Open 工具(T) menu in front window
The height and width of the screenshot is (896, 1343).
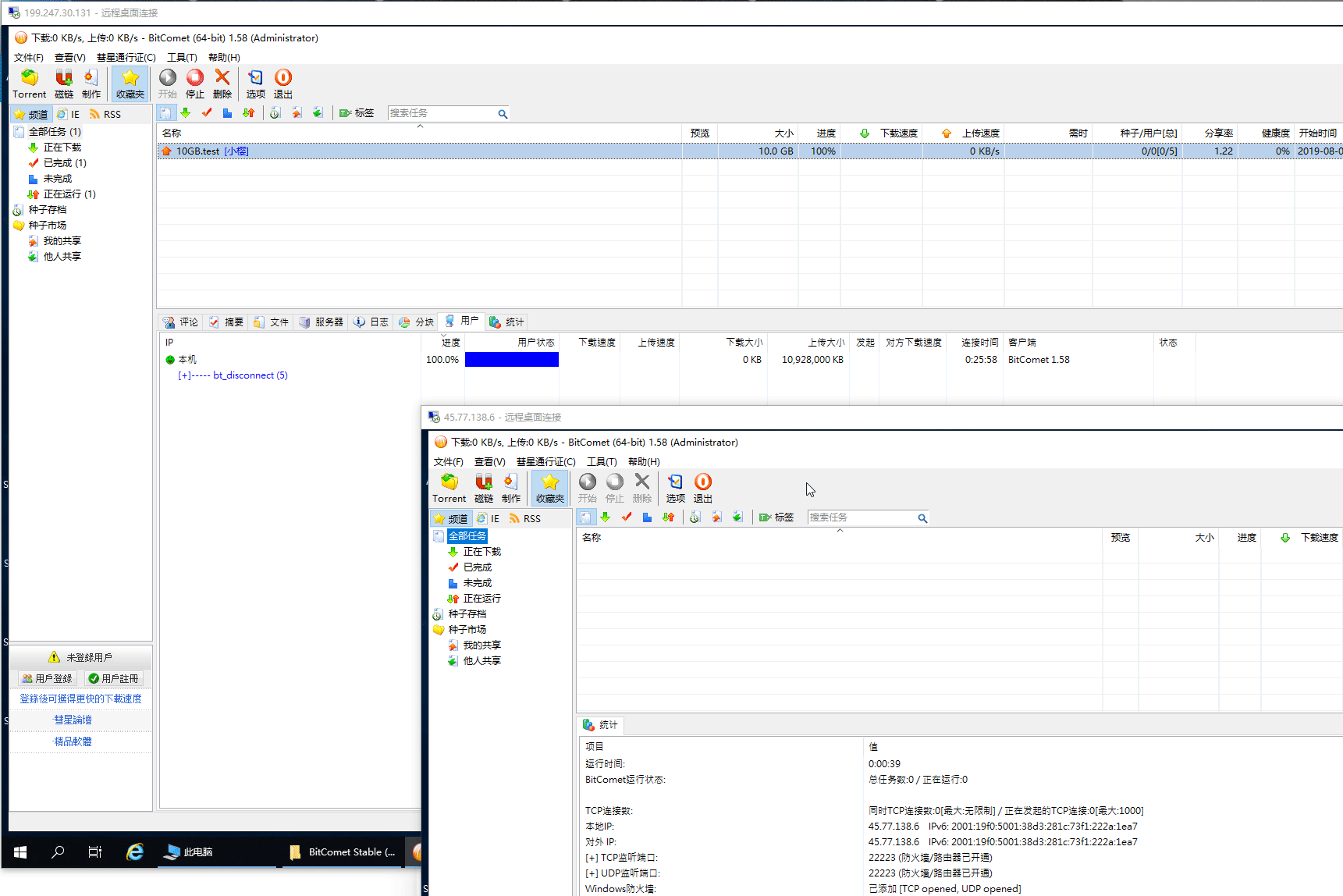pyautogui.click(x=602, y=461)
